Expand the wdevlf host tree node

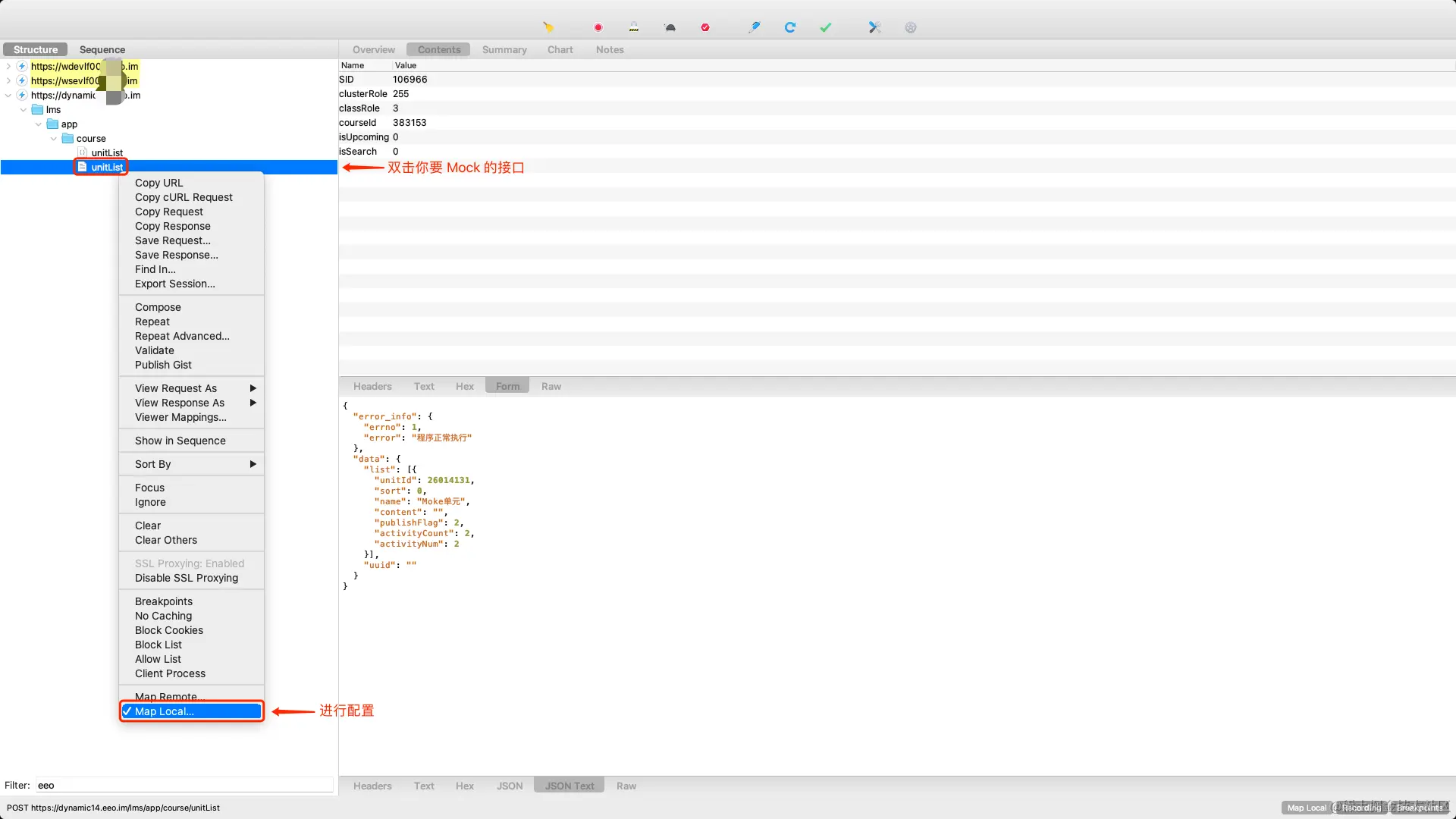point(8,67)
